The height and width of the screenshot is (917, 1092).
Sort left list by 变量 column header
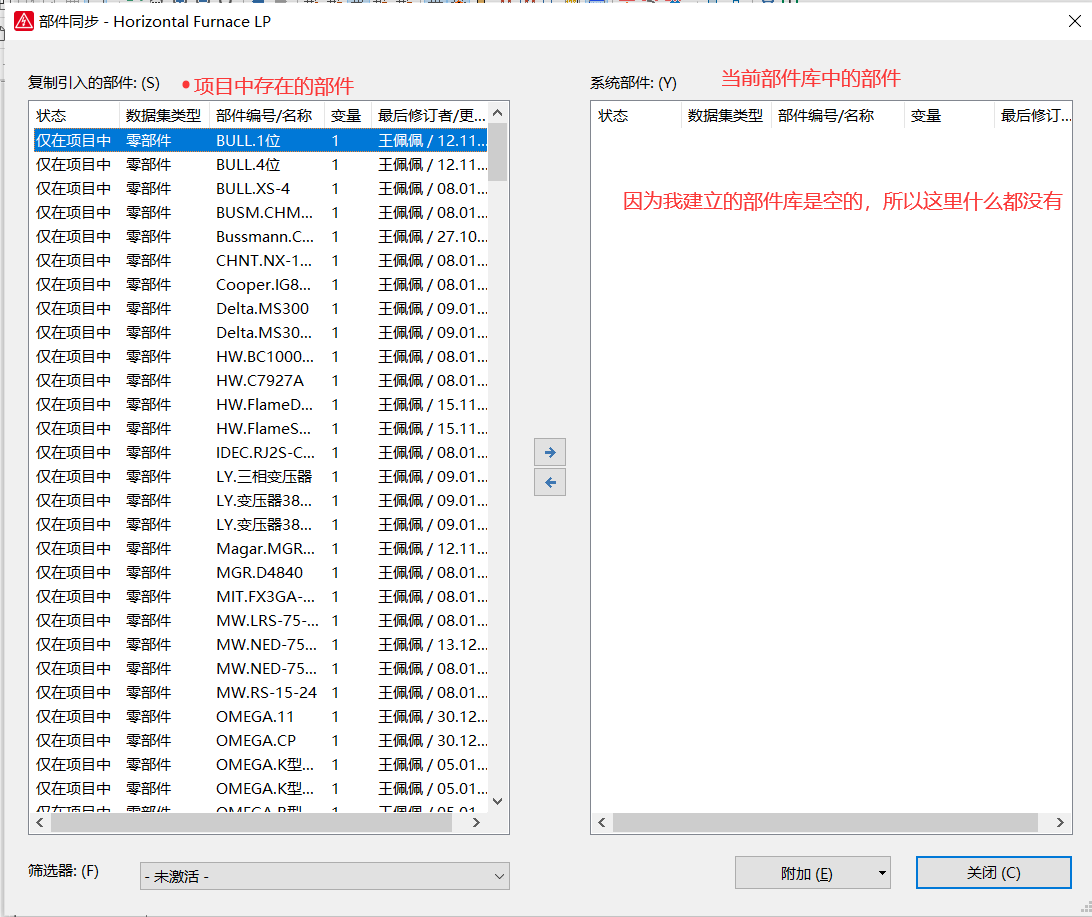(347, 116)
